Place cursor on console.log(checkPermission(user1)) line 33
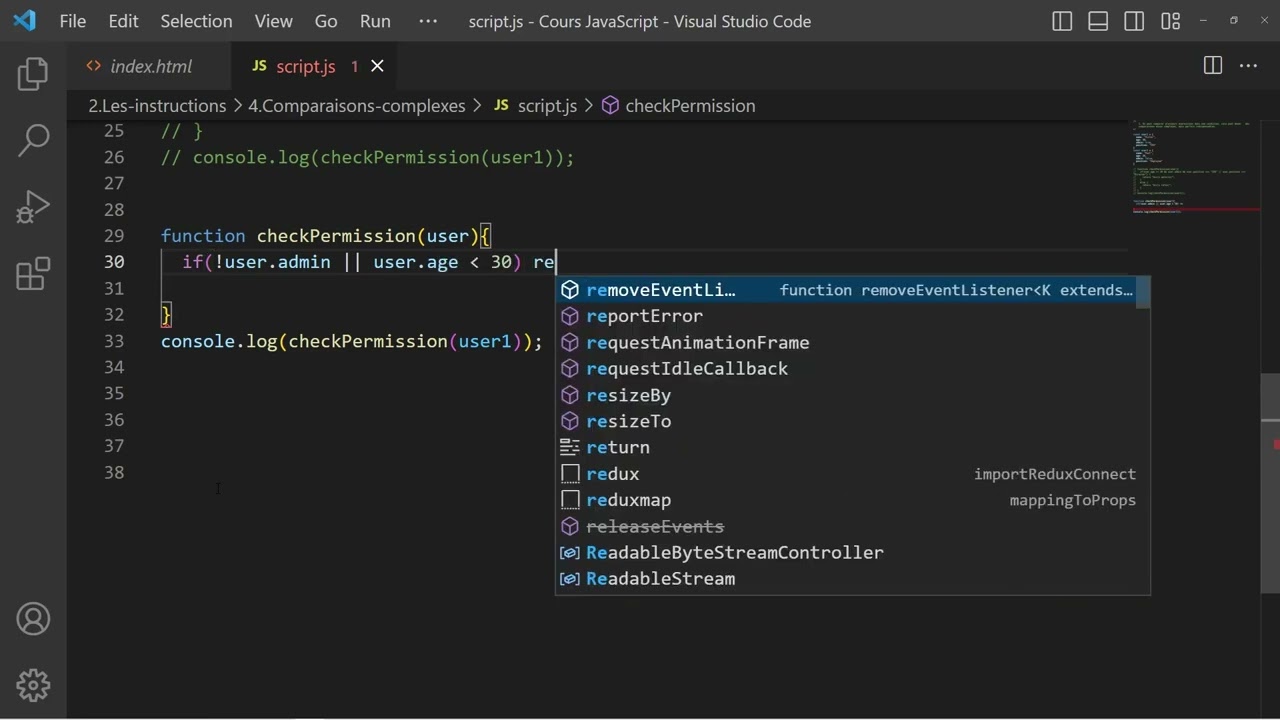 [351, 341]
